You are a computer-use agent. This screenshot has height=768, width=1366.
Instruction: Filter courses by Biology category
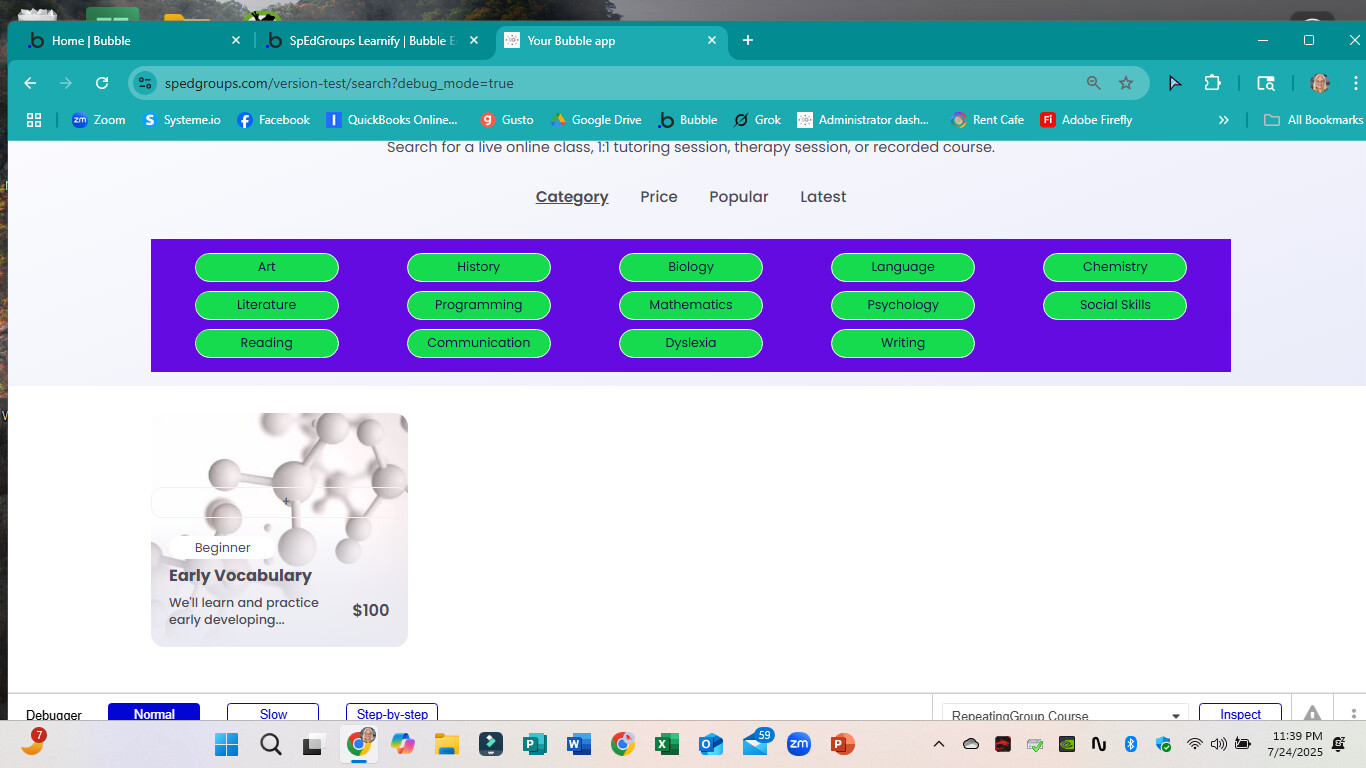[x=691, y=267]
